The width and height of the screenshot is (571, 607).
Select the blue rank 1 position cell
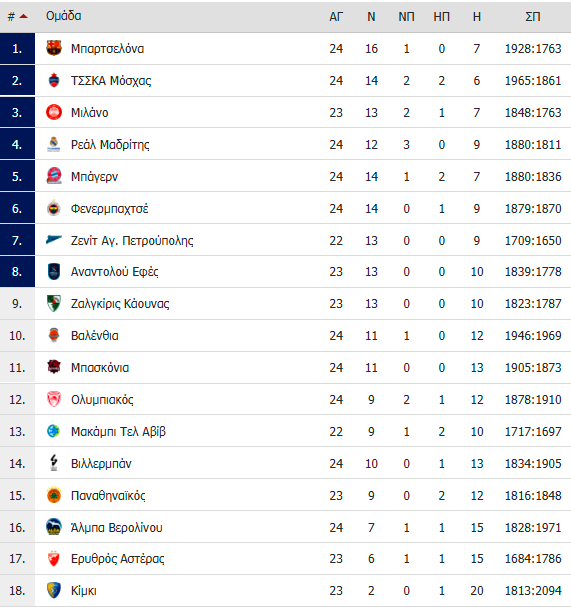(x=17, y=48)
